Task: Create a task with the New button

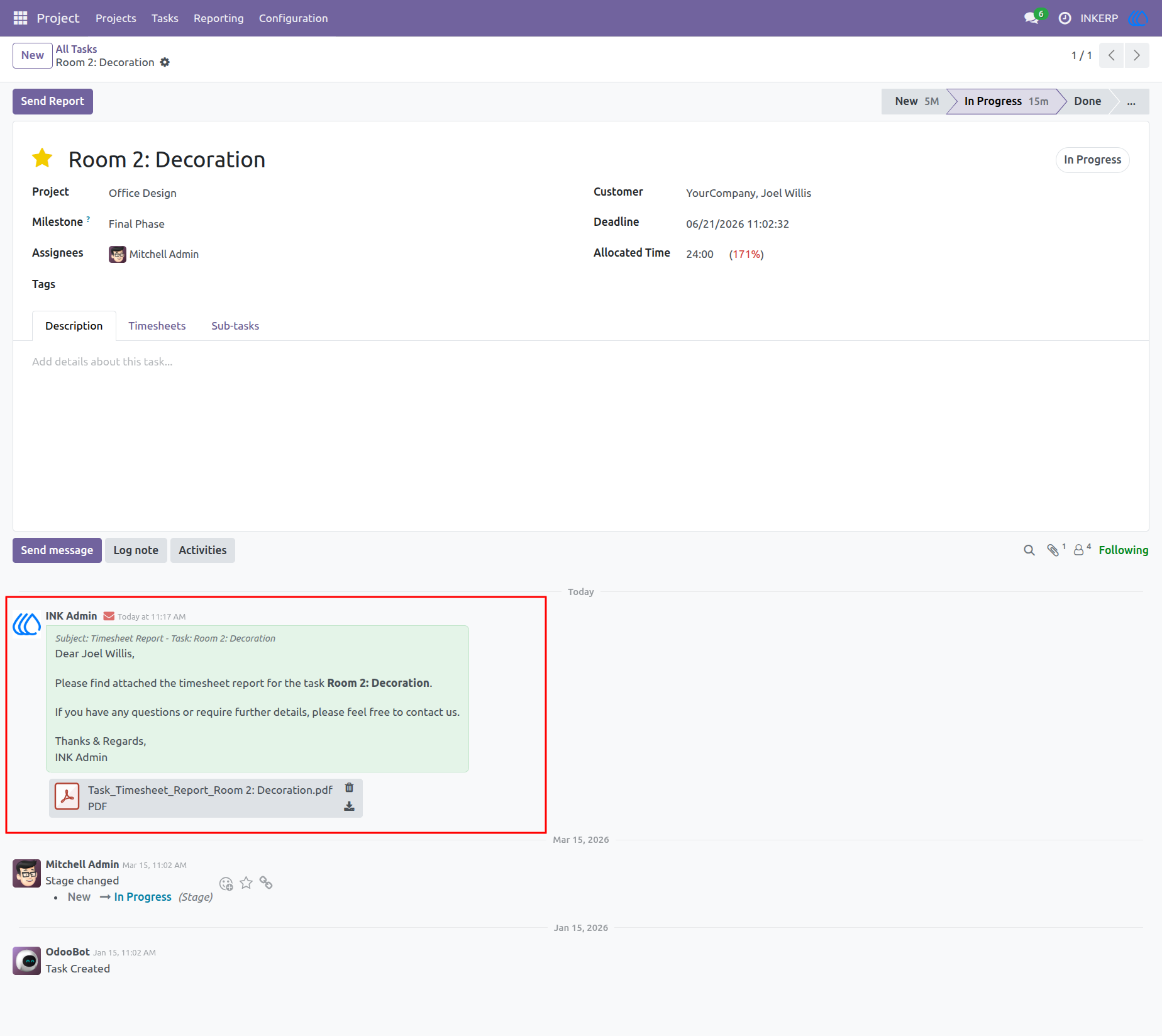Action: [x=33, y=55]
